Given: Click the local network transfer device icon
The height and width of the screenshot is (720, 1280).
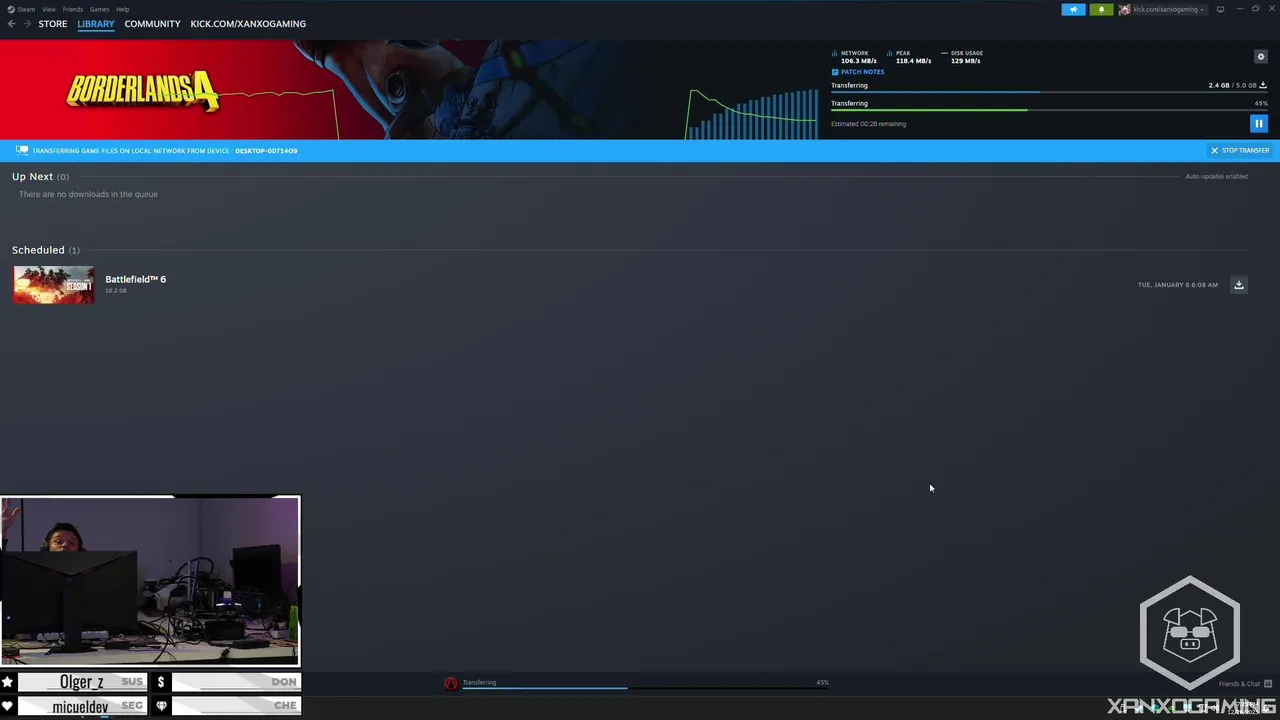Looking at the screenshot, I should point(22,151).
